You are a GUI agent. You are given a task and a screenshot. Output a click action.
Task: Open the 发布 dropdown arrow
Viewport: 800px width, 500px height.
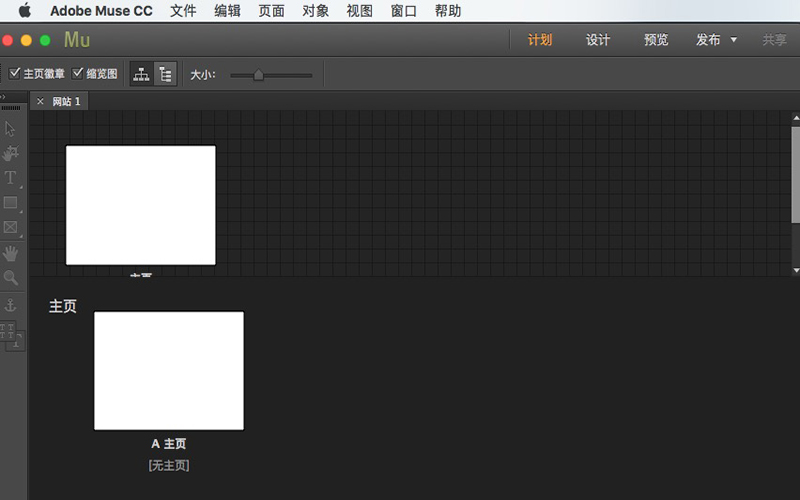734,39
